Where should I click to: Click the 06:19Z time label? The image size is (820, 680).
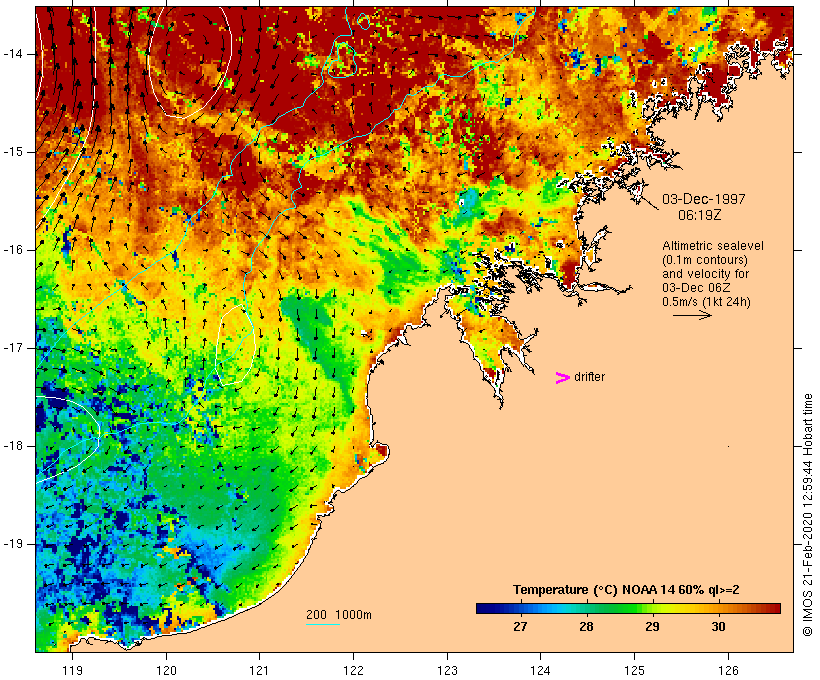[x=700, y=216]
